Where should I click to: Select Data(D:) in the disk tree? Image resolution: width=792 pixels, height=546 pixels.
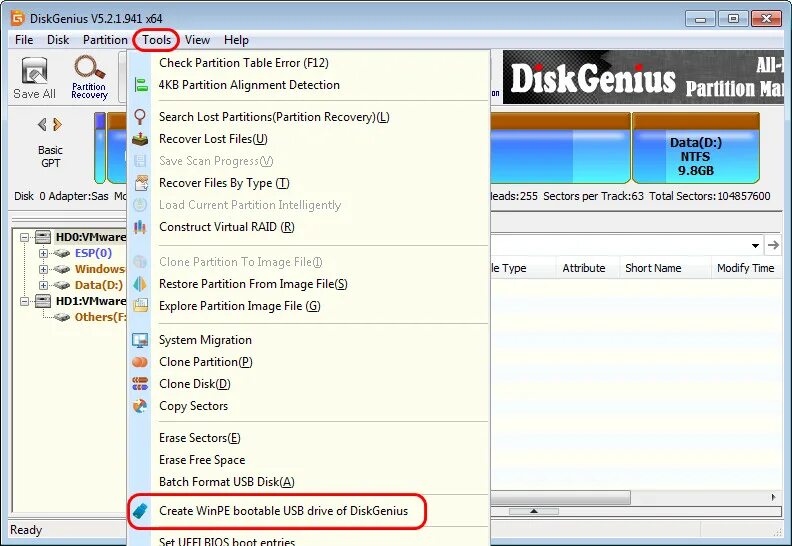[x=98, y=285]
